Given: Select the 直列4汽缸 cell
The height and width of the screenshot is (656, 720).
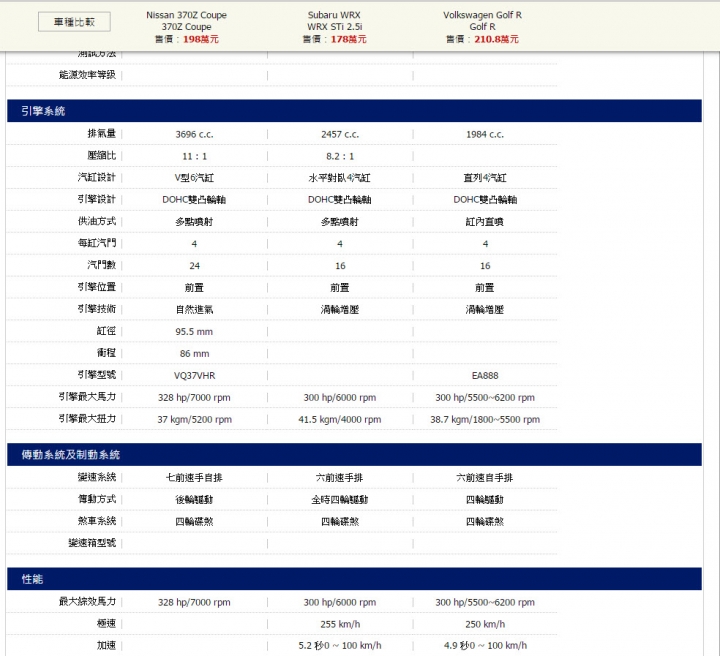Looking at the screenshot, I should (x=485, y=178).
